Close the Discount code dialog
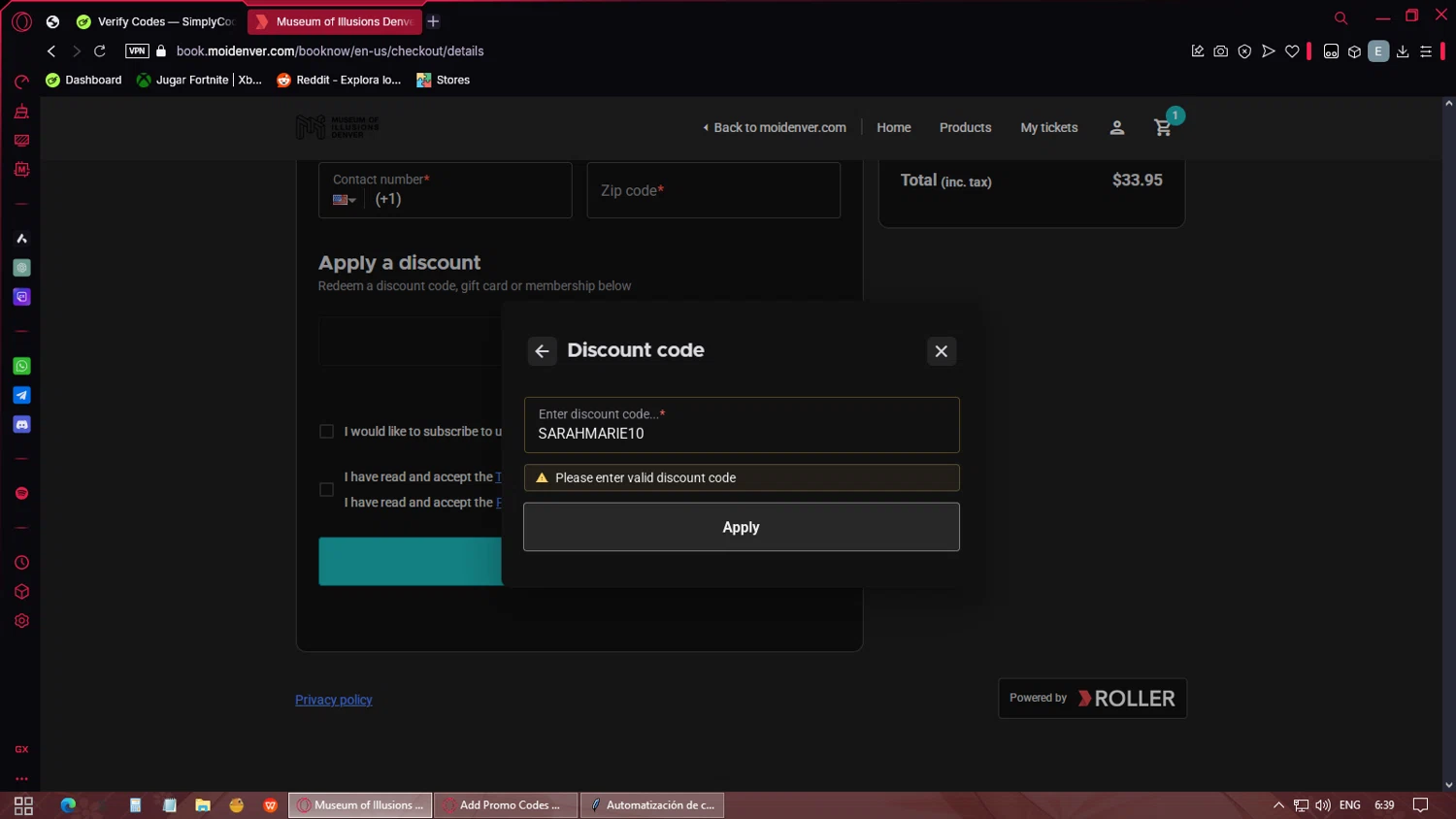Screen dimensions: 1456x819 pos(942,351)
